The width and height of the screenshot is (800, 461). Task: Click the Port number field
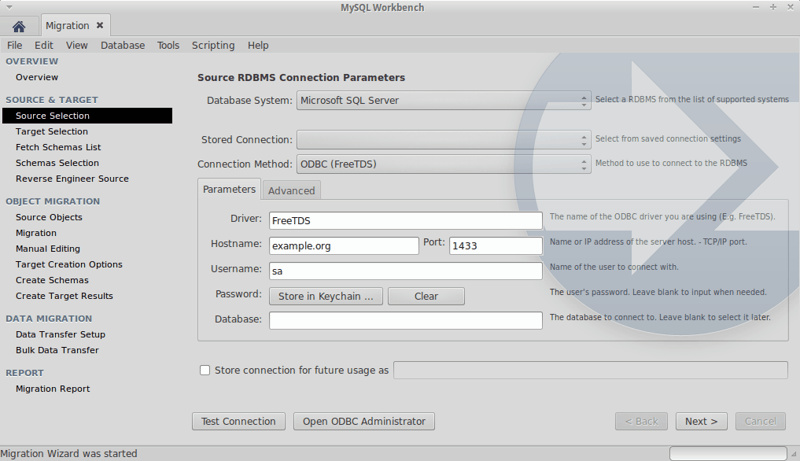(x=495, y=246)
